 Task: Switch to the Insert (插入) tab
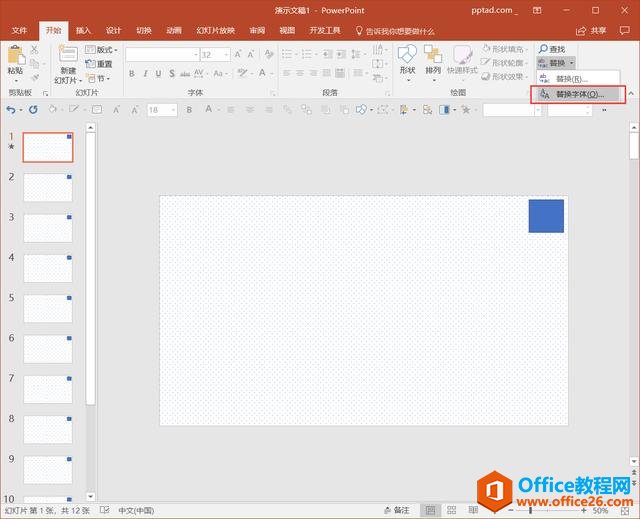(83, 31)
